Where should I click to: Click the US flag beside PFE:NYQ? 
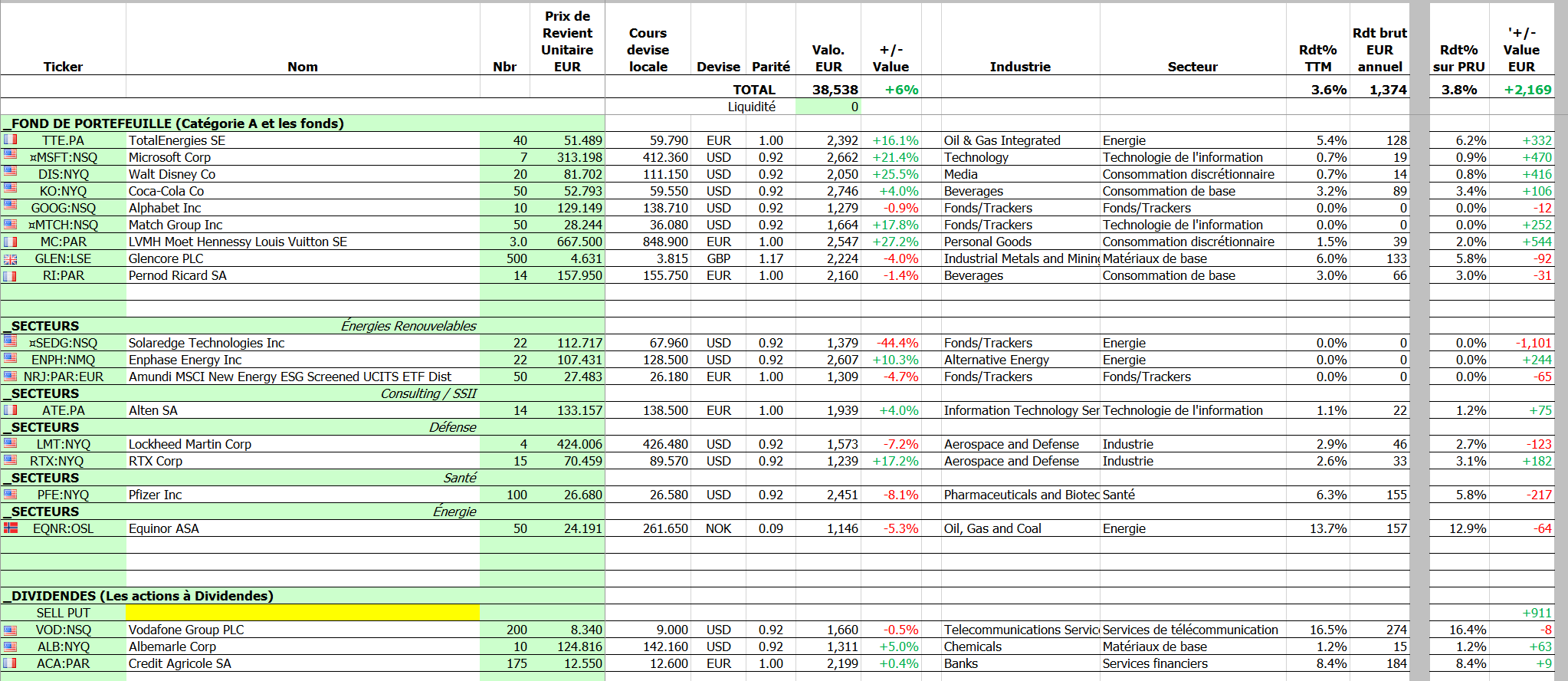click(x=10, y=494)
